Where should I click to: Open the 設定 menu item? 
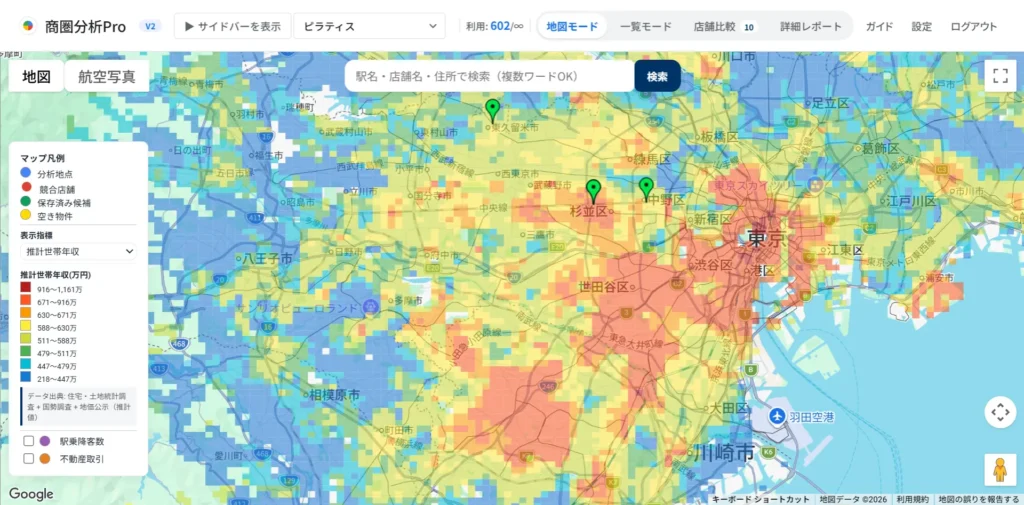[x=921, y=27]
